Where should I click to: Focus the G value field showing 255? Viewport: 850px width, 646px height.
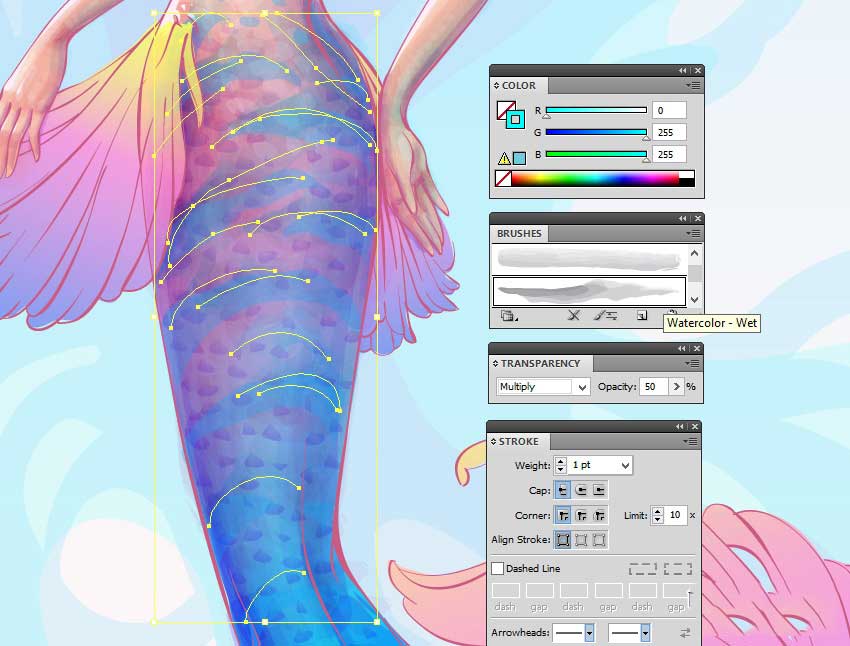pyautogui.click(x=669, y=132)
